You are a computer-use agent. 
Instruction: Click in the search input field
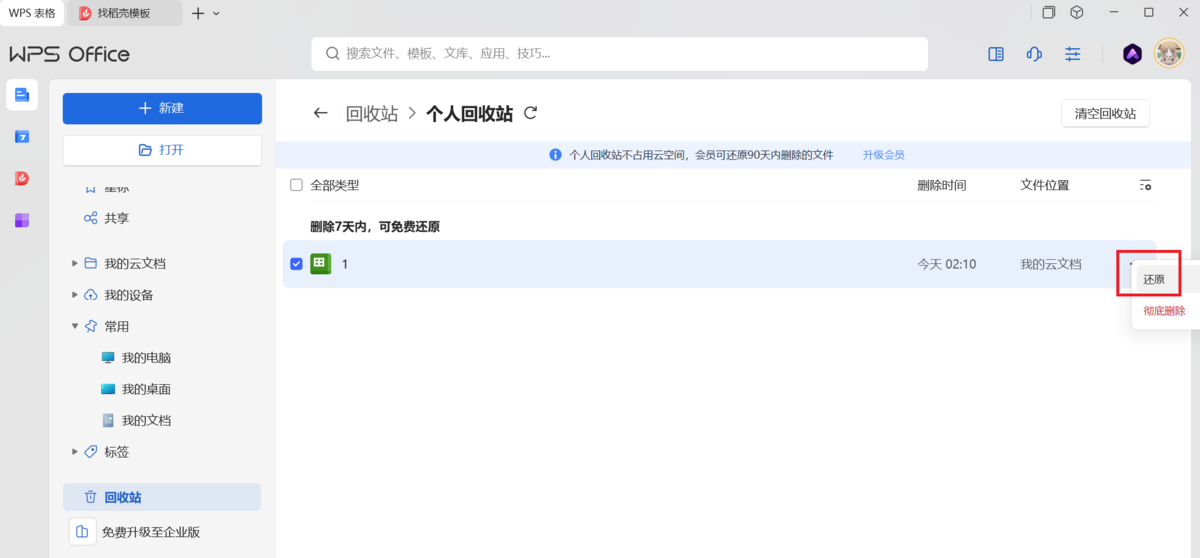[620, 54]
